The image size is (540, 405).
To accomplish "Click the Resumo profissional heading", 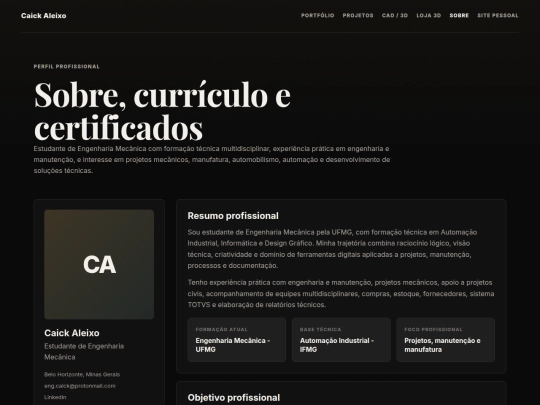I will [x=233, y=216].
